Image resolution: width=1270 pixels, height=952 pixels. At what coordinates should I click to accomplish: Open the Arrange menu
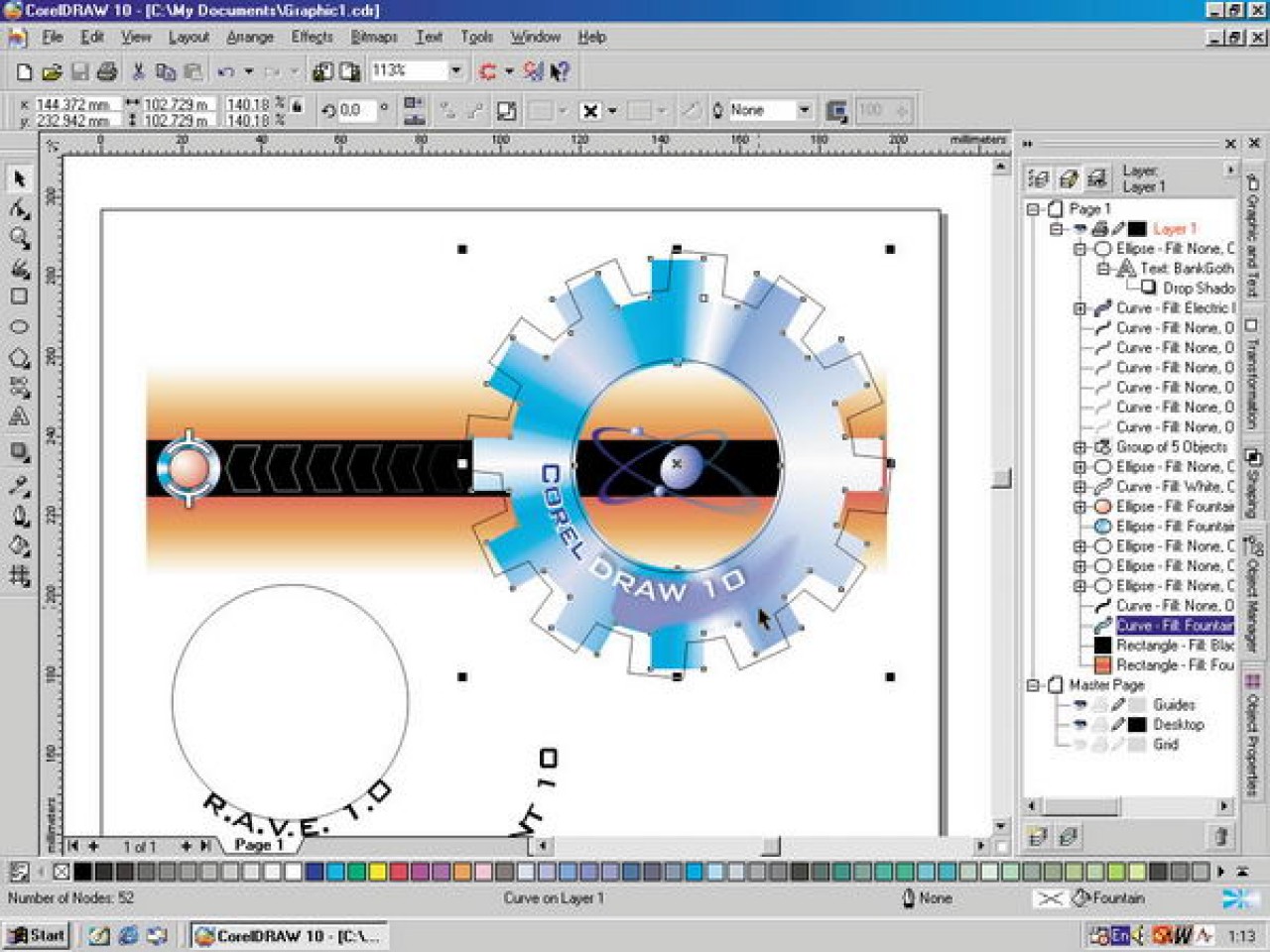point(250,37)
